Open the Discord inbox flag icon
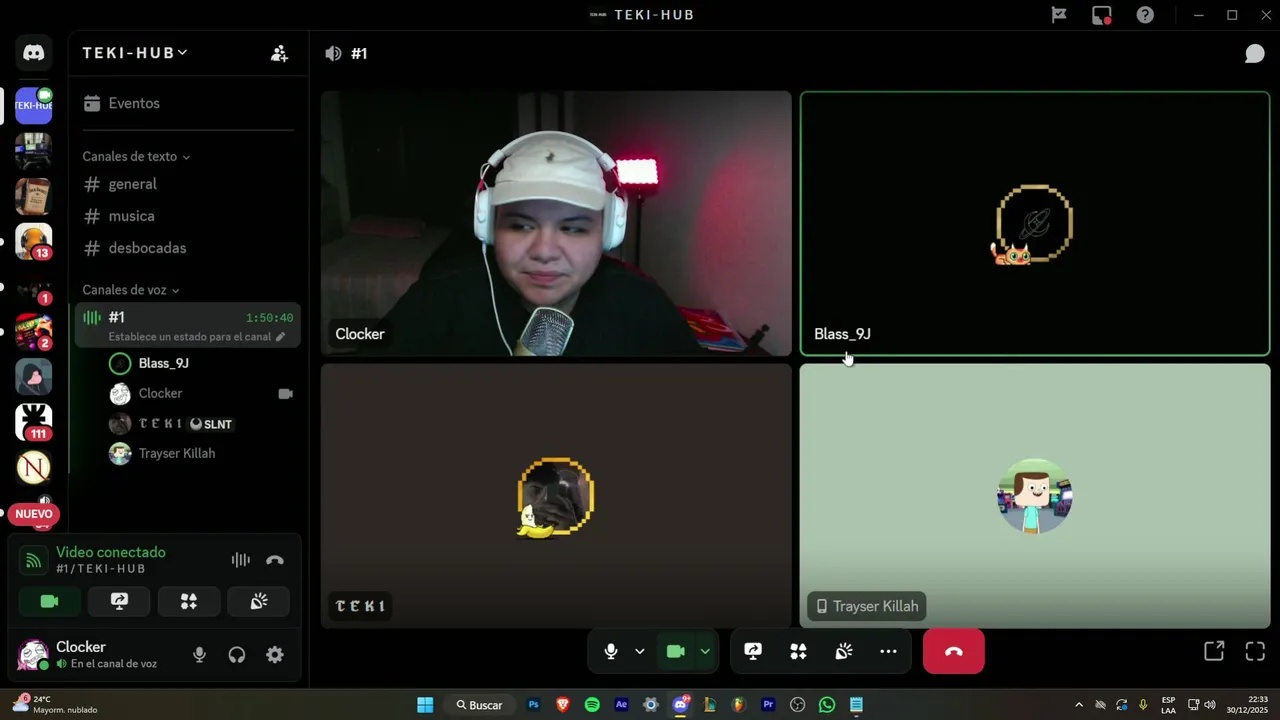Viewport: 1280px width, 720px height. [x=1059, y=15]
